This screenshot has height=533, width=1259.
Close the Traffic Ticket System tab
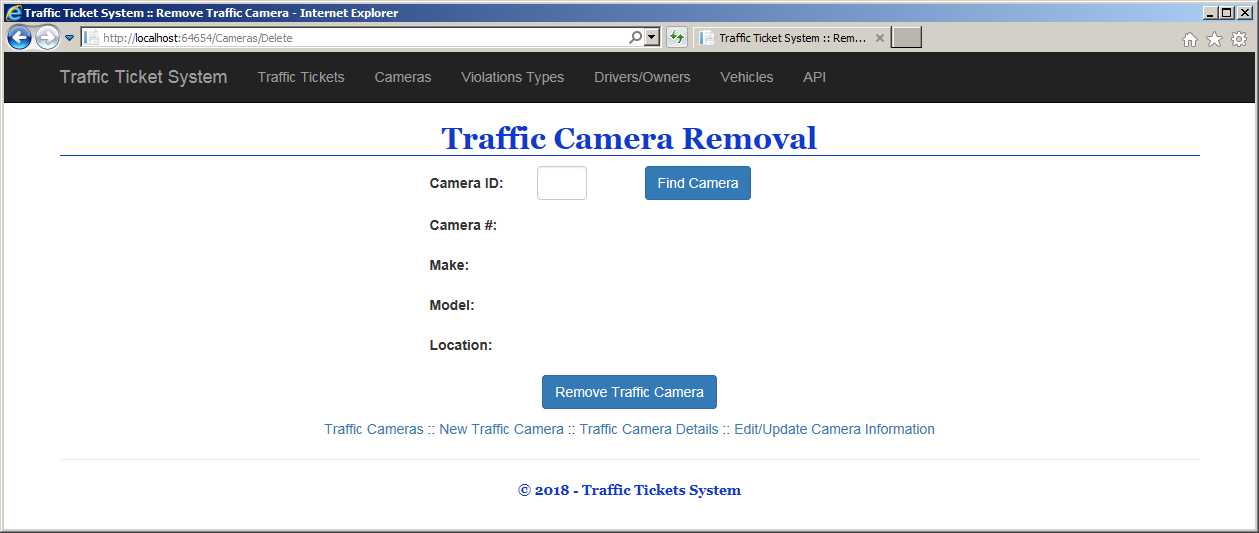879,38
